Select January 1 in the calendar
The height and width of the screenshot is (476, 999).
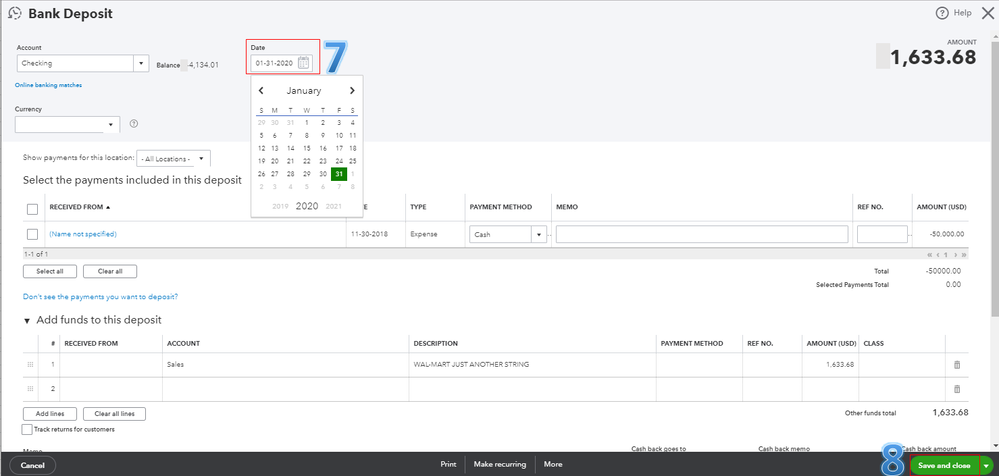(306, 122)
